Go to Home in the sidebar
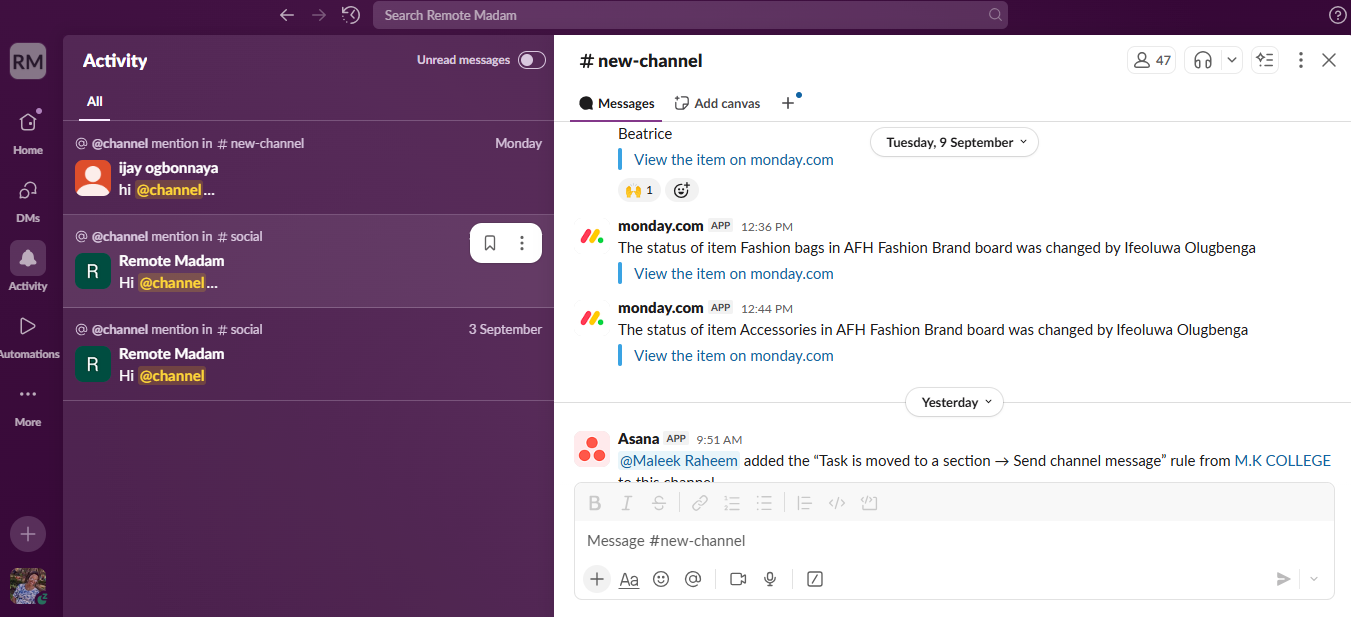This screenshot has height=617, width=1351. [x=28, y=132]
